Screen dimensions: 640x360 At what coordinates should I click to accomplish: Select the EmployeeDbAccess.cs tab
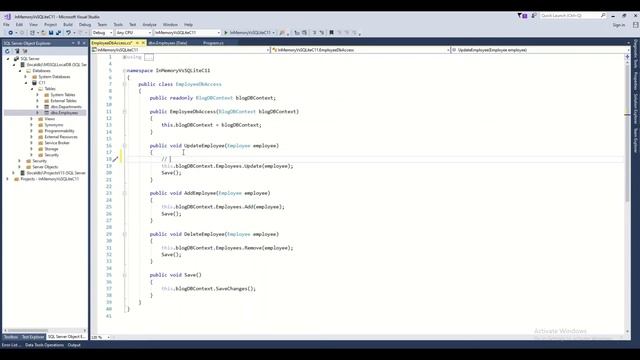112,43
